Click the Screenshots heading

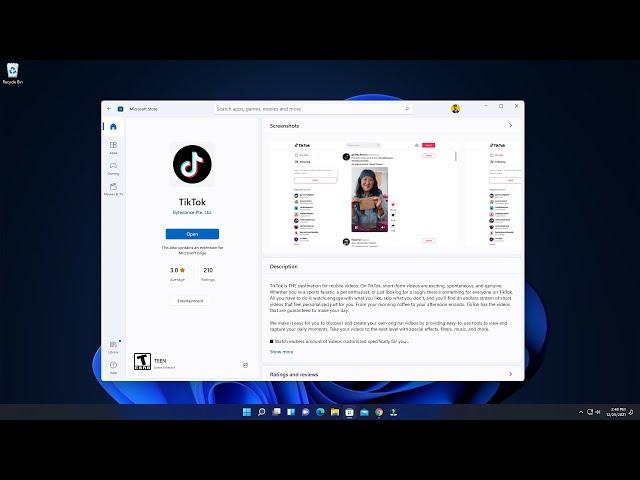point(284,126)
